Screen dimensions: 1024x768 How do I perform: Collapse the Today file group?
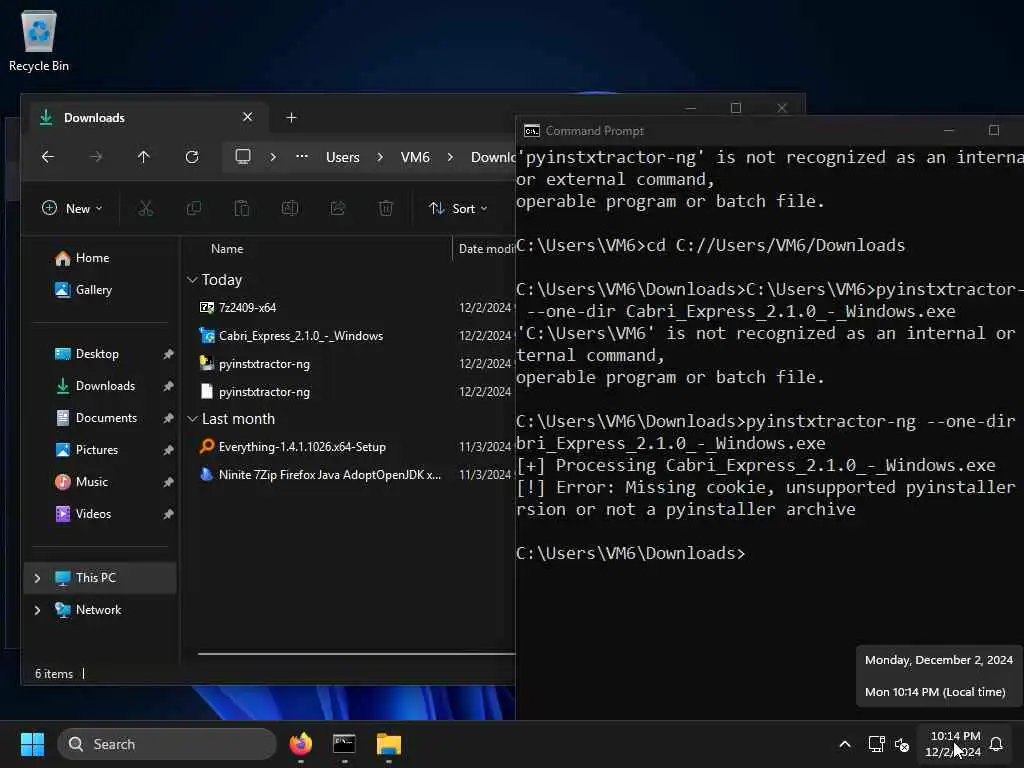192,280
